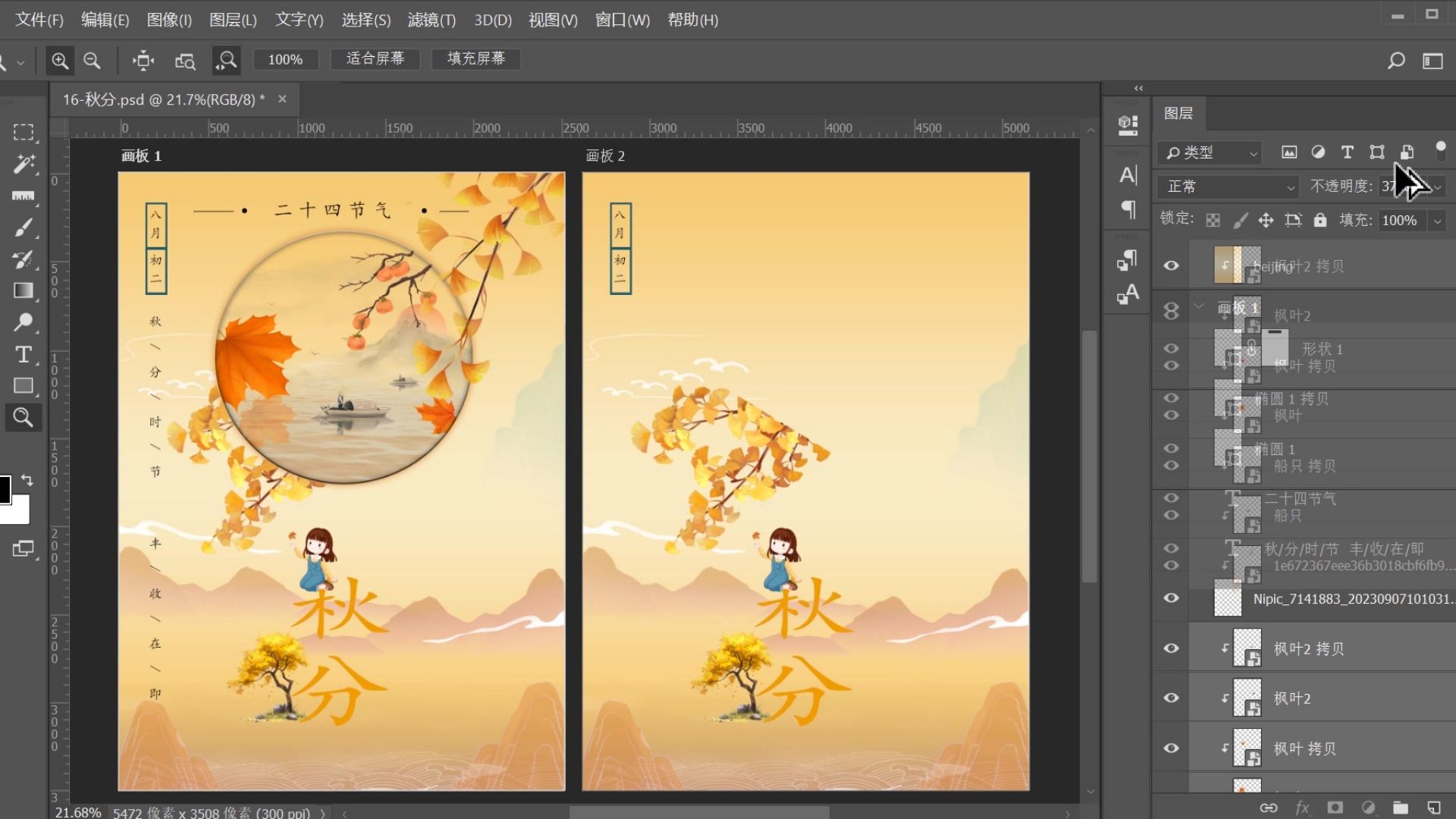Click the 适合屏幕 button
The image size is (1456, 819).
coord(375,59)
